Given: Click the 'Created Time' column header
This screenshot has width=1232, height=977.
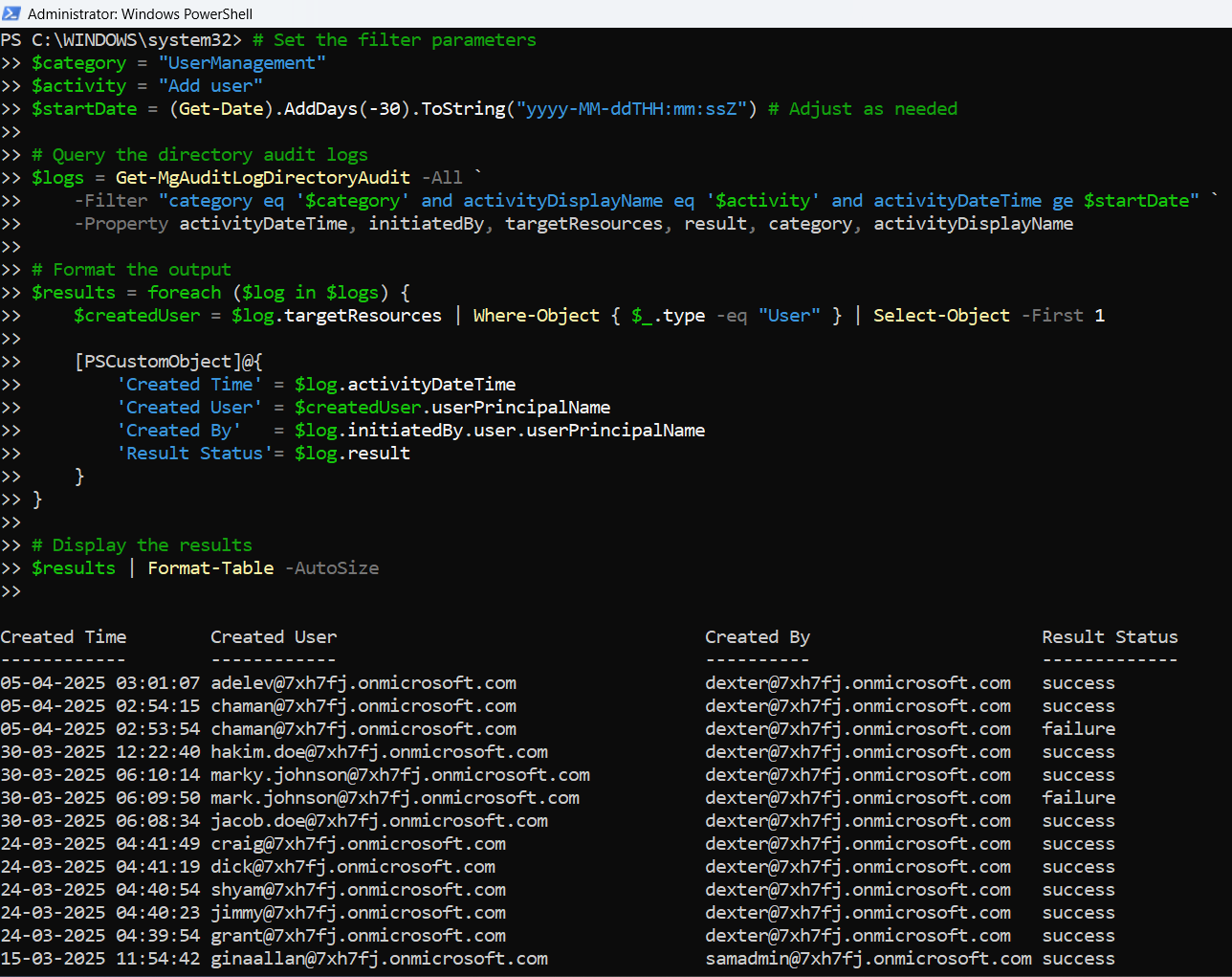Looking at the screenshot, I should pyautogui.click(x=63, y=637).
